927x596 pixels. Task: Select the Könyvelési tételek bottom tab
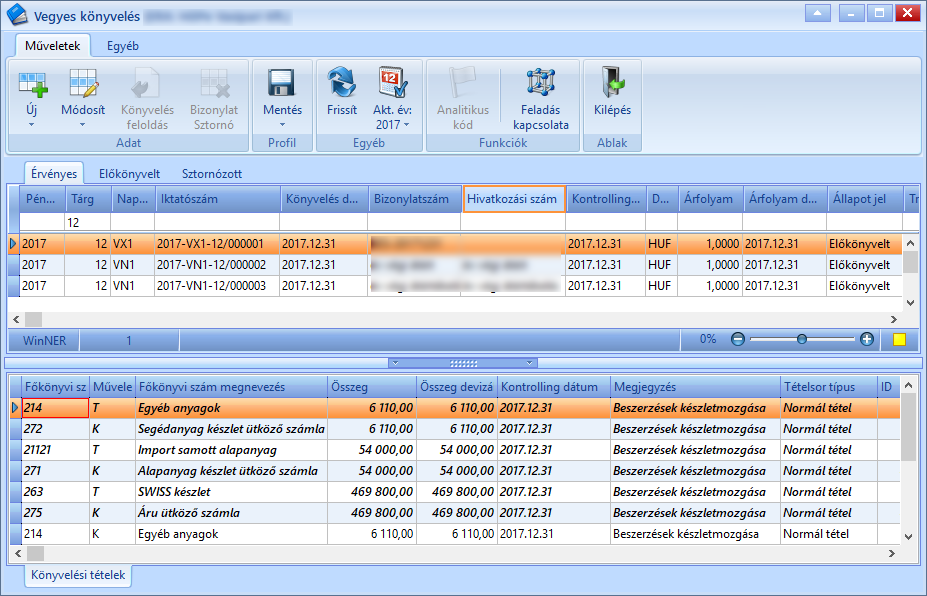(78, 575)
